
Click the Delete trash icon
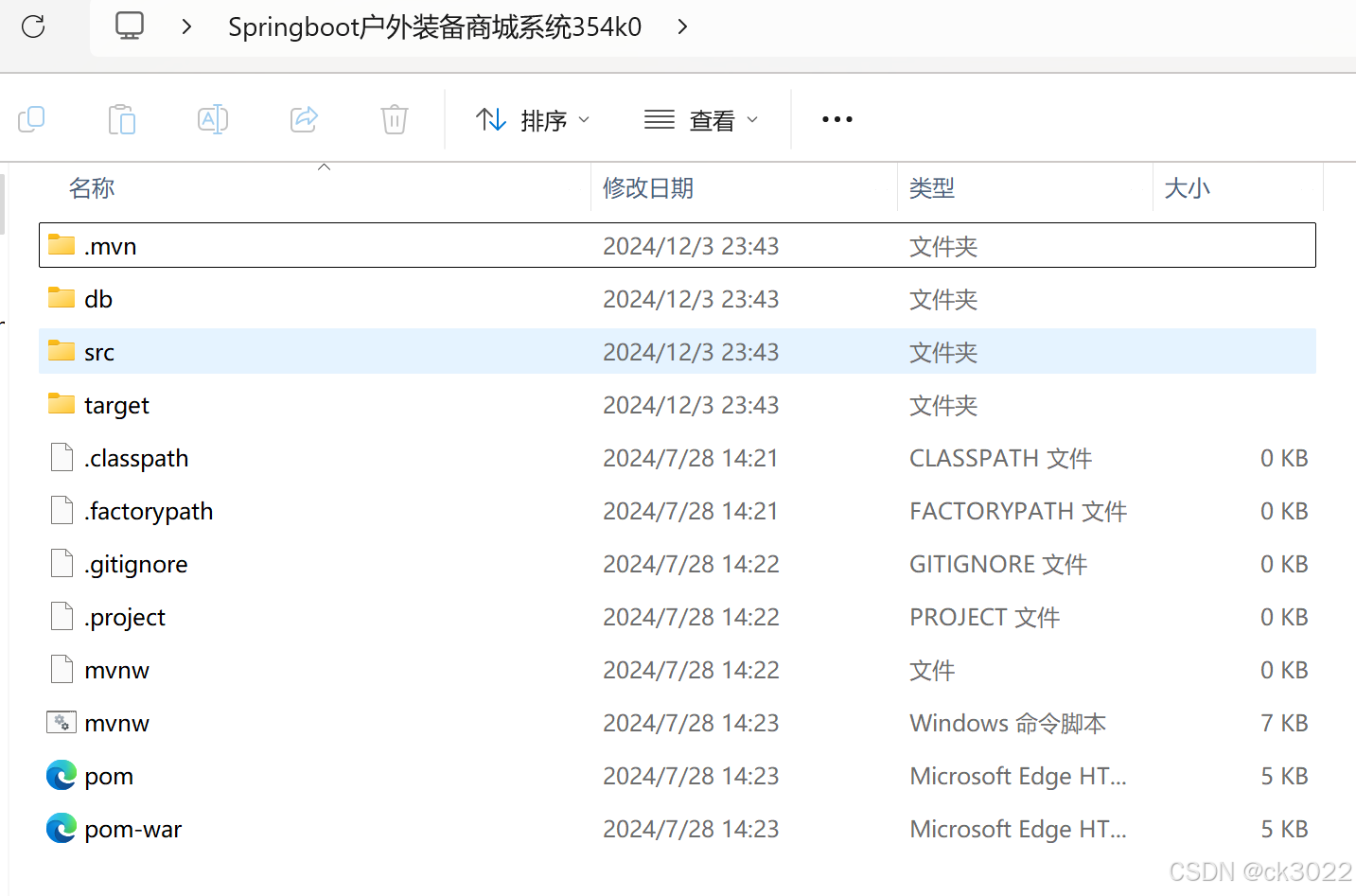[x=394, y=119]
